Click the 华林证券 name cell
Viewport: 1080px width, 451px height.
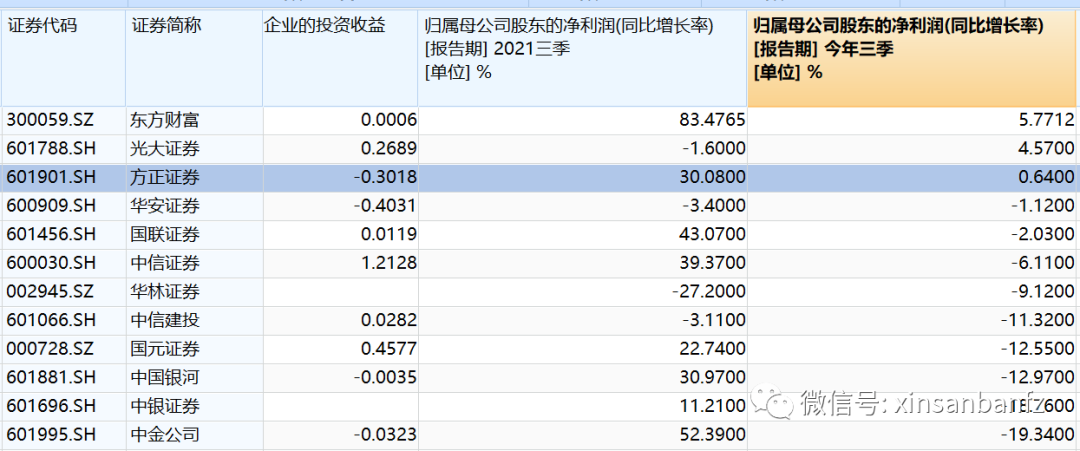(x=165, y=292)
